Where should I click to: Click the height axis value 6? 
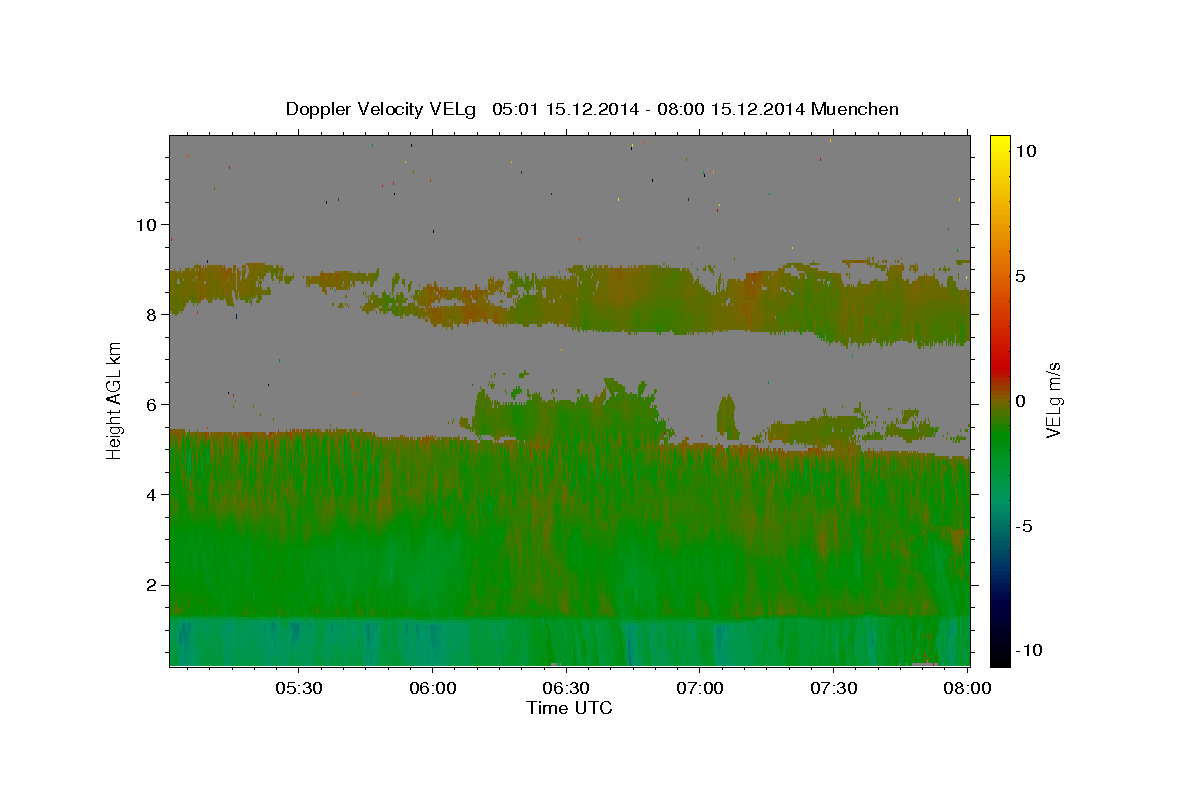click(x=152, y=404)
